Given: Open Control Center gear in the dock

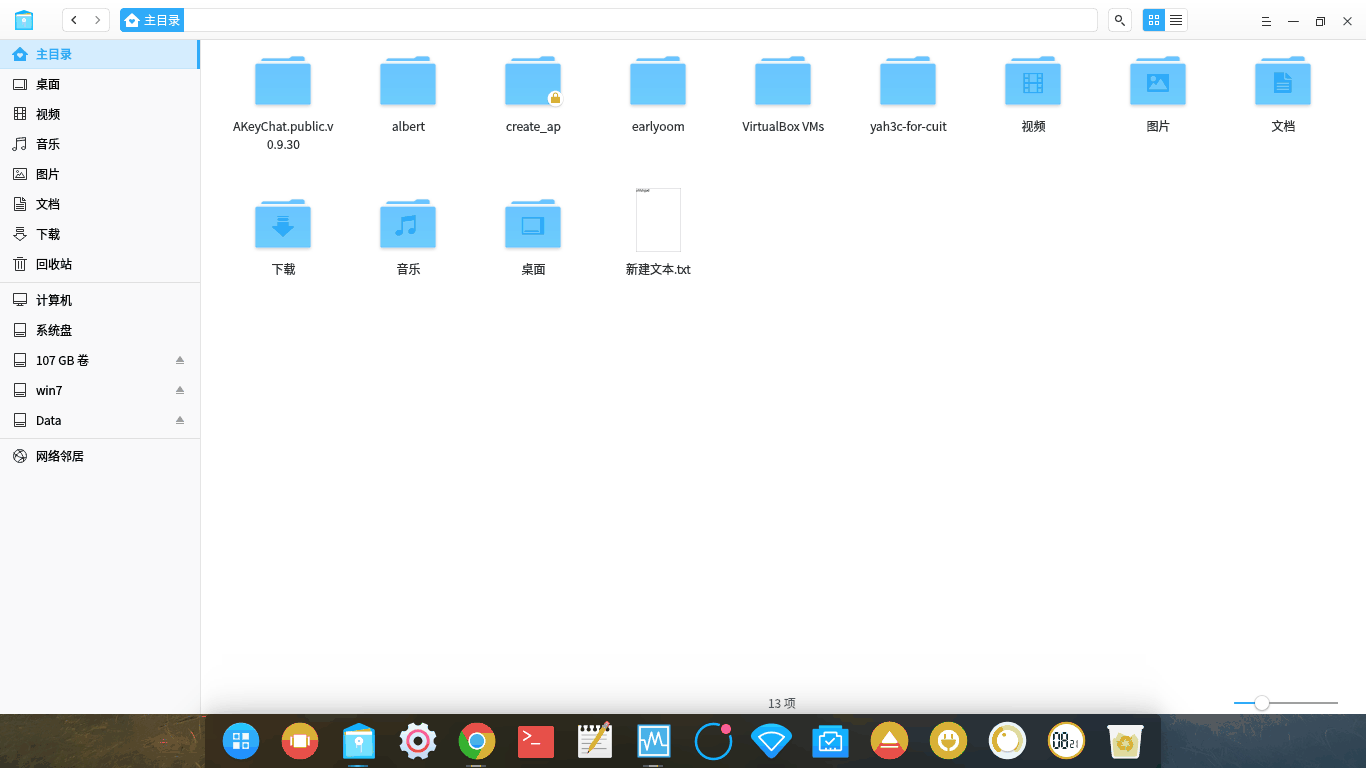Looking at the screenshot, I should [x=417, y=741].
